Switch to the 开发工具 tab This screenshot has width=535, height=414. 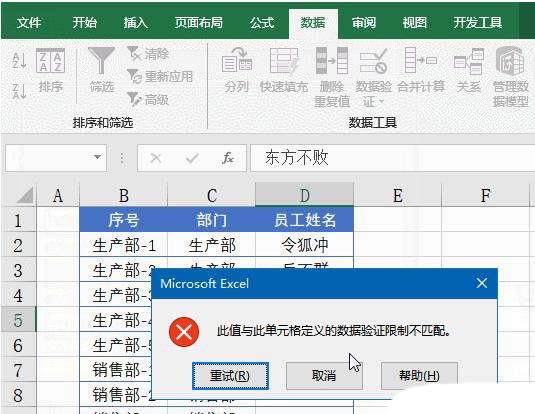pyautogui.click(x=477, y=23)
